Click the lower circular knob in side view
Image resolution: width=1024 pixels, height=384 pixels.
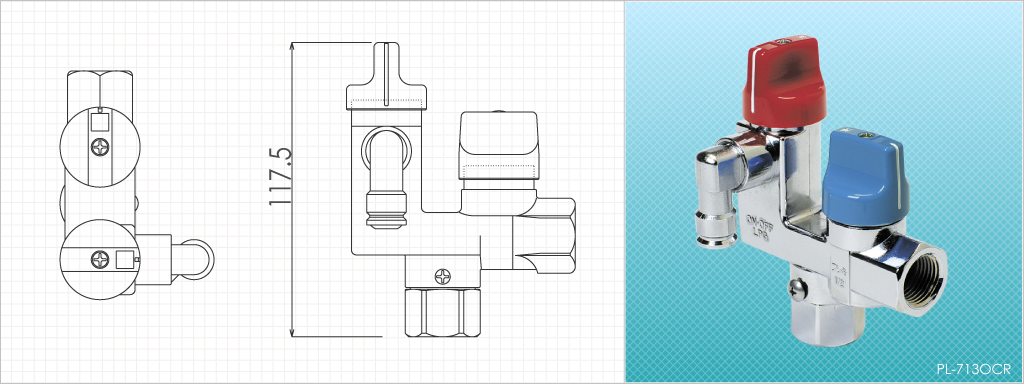[x=100, y=259]
